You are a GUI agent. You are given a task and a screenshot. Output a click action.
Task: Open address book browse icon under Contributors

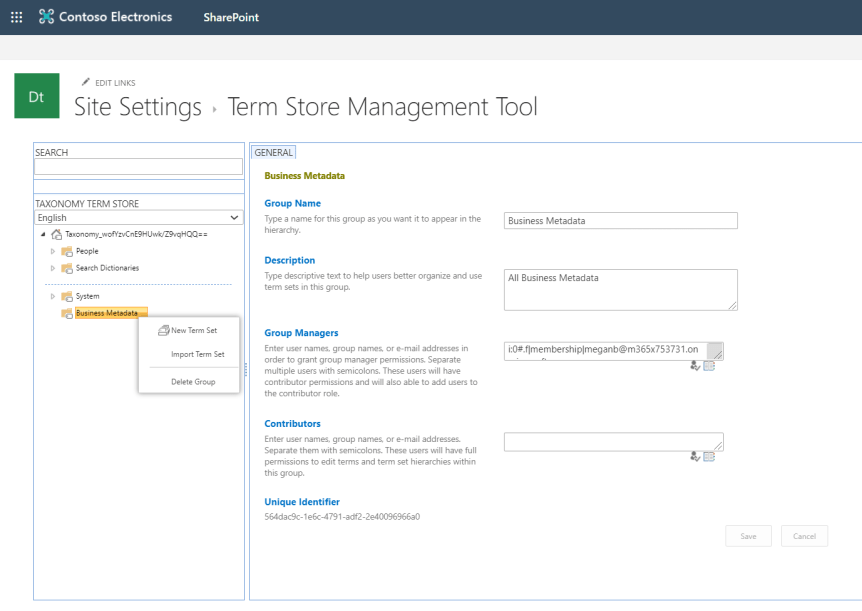[709, 456]
